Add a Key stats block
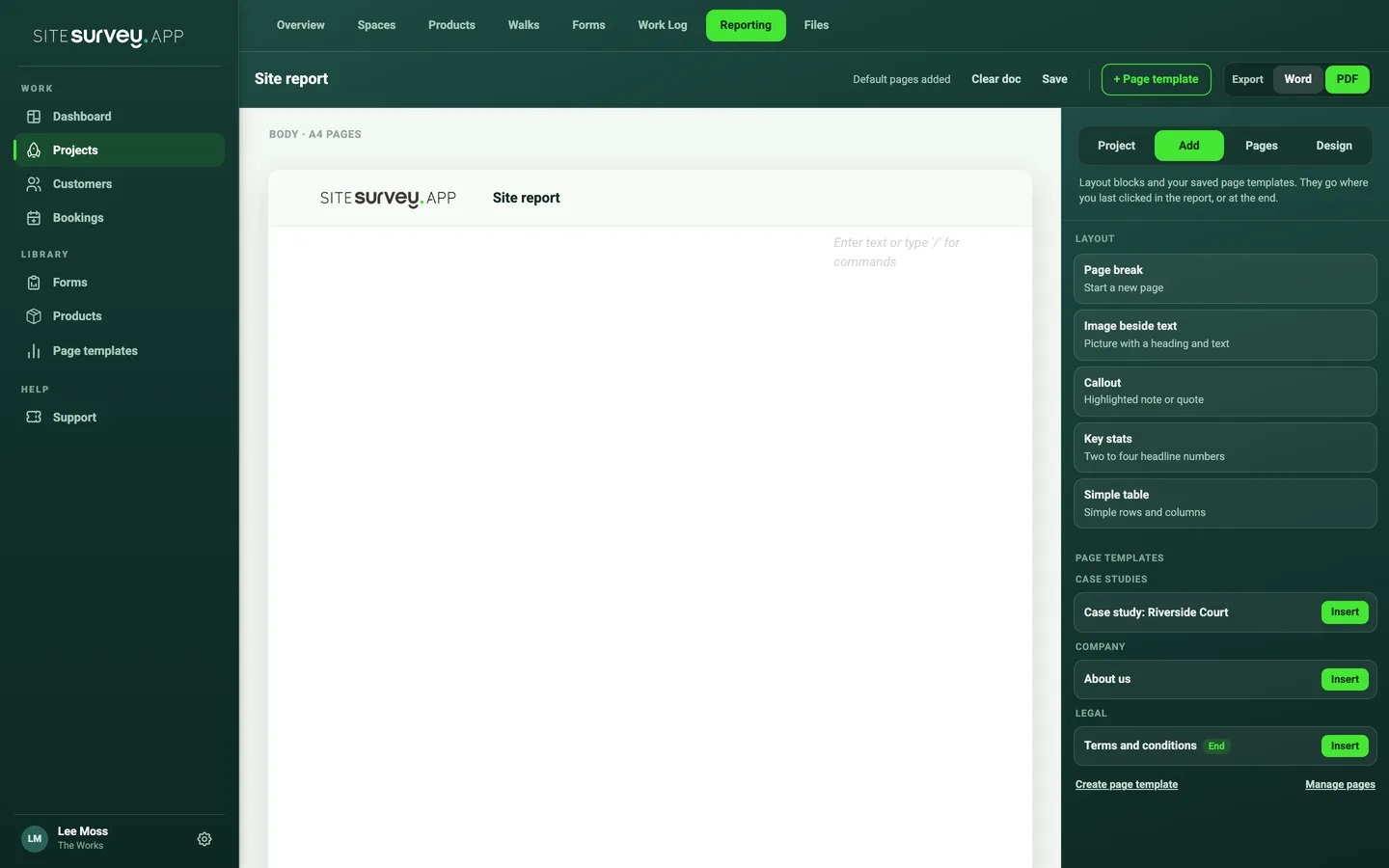This screenshot has height=868, width=1389. click(x=1225, y=448)
